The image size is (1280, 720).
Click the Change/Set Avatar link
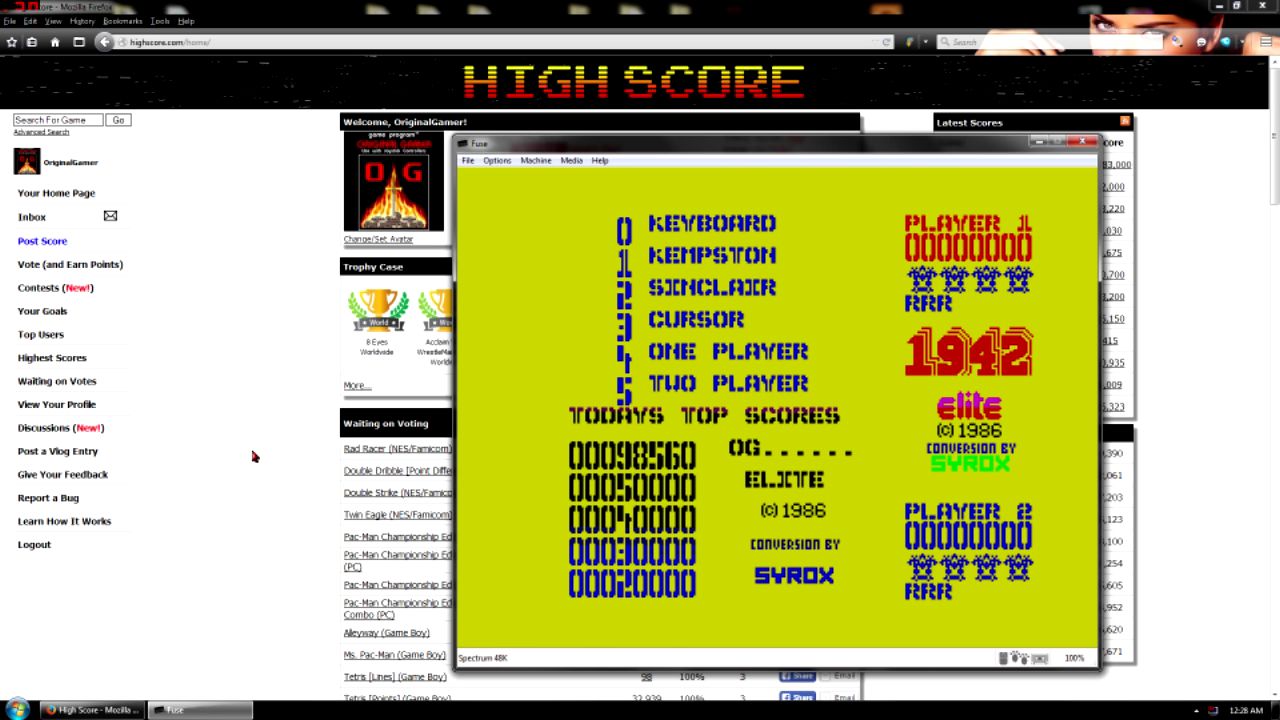coord(378,239)
